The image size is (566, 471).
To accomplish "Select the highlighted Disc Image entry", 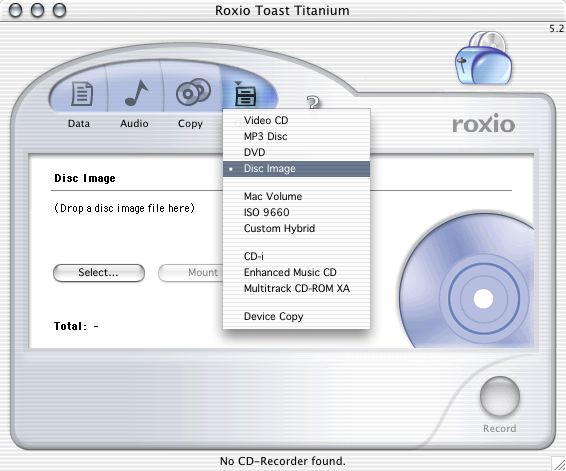I will click(x=297, y=169).
